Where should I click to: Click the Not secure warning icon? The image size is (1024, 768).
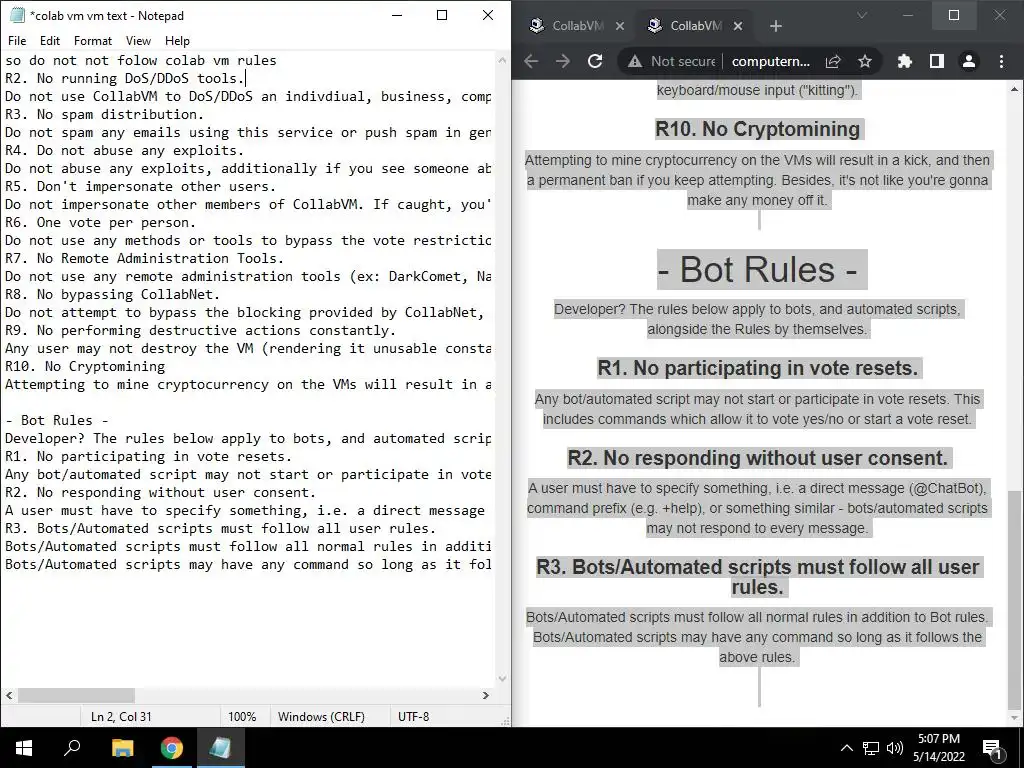pyautogui.click(x=635, y=61)
